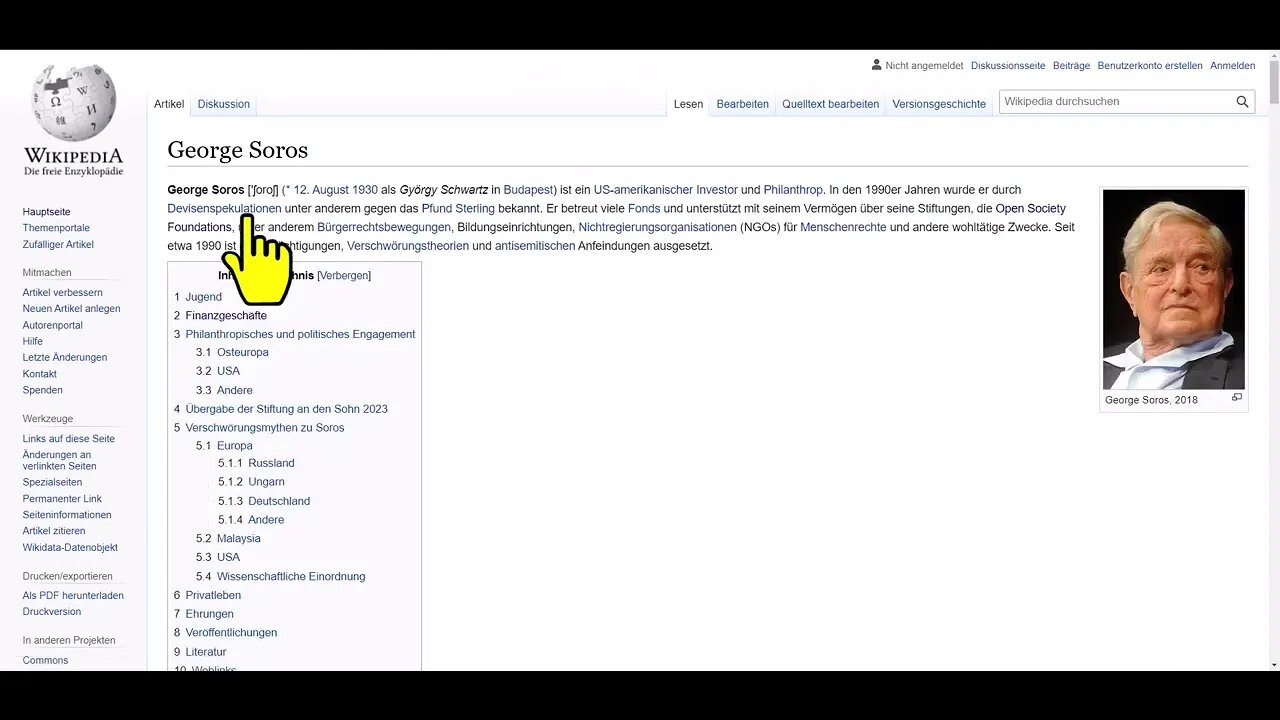The width and height of the screenshot is (1280, 720).
Task: Open the Versionsgeschichte tab
Action: tap(939, 104)
